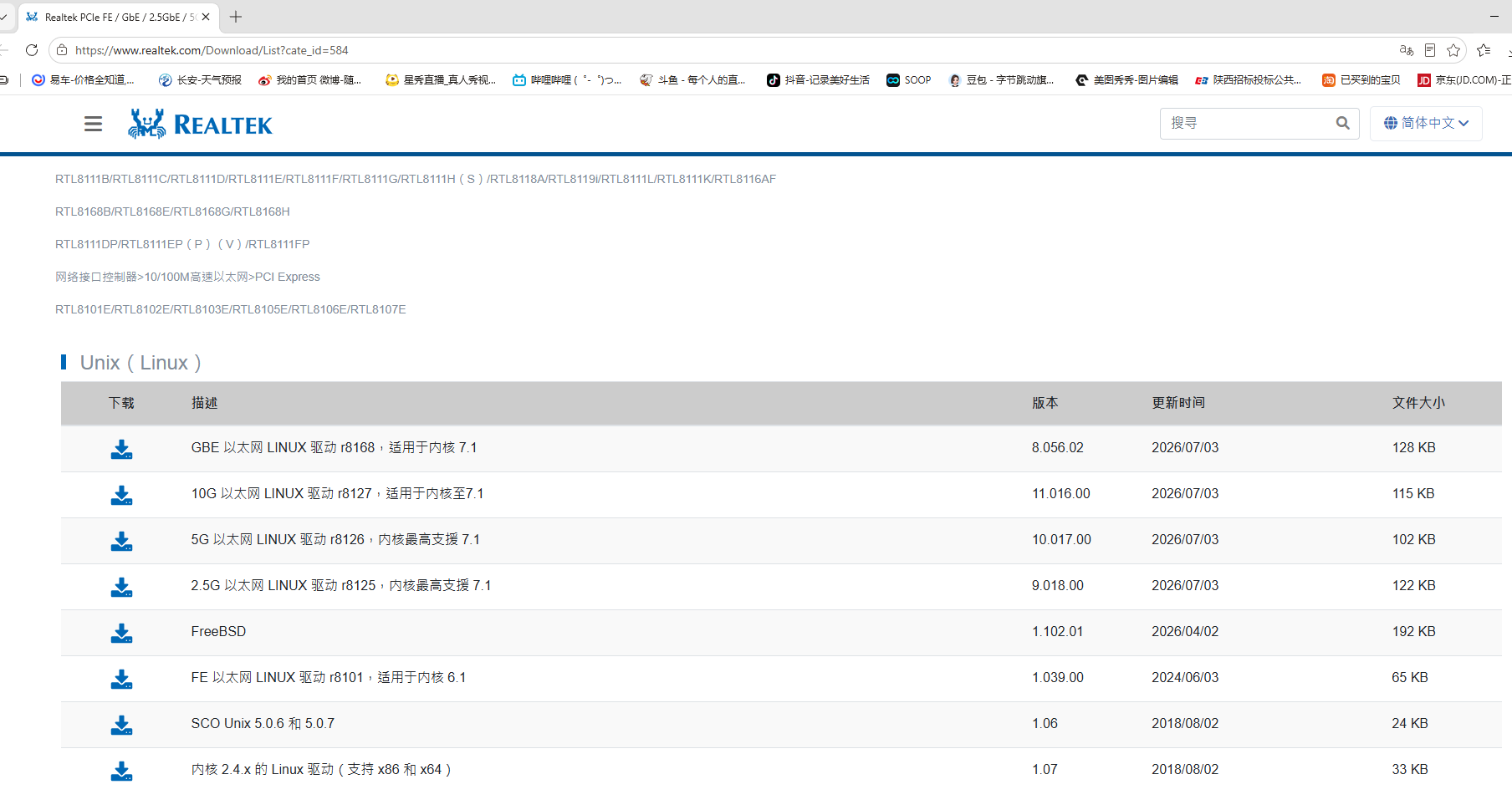Viewport: 1512px width, 810px height.
Task: Open the hamburger navigation menu
Action: point(93,124)
